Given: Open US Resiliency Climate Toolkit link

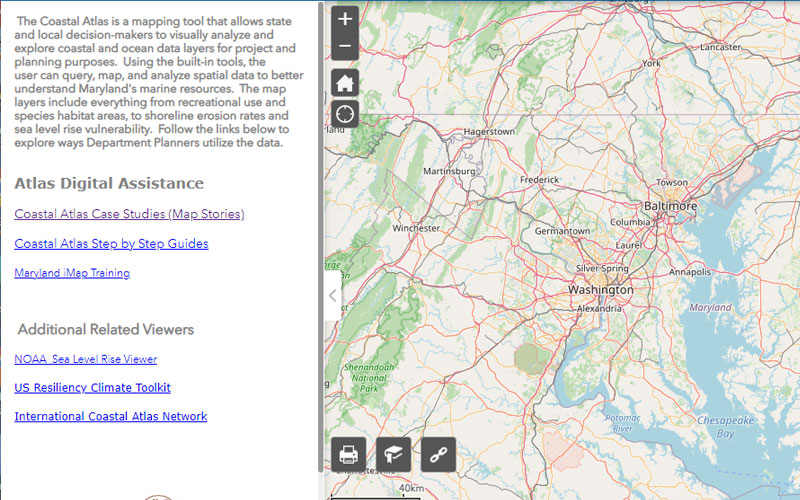Looking at the screenshot, I should point(92,388).
